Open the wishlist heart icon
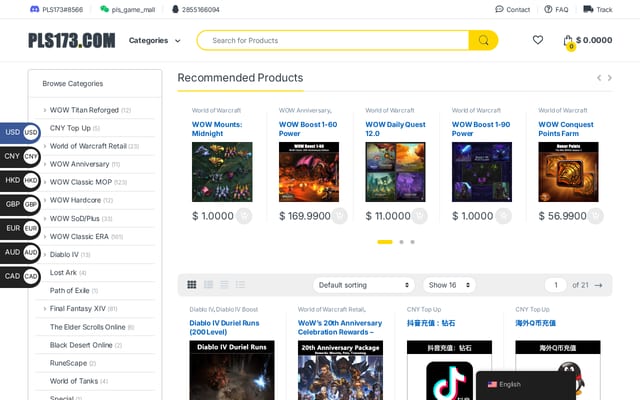The height and width of the screenshot is (400, 640). click(x=538, y=40)
